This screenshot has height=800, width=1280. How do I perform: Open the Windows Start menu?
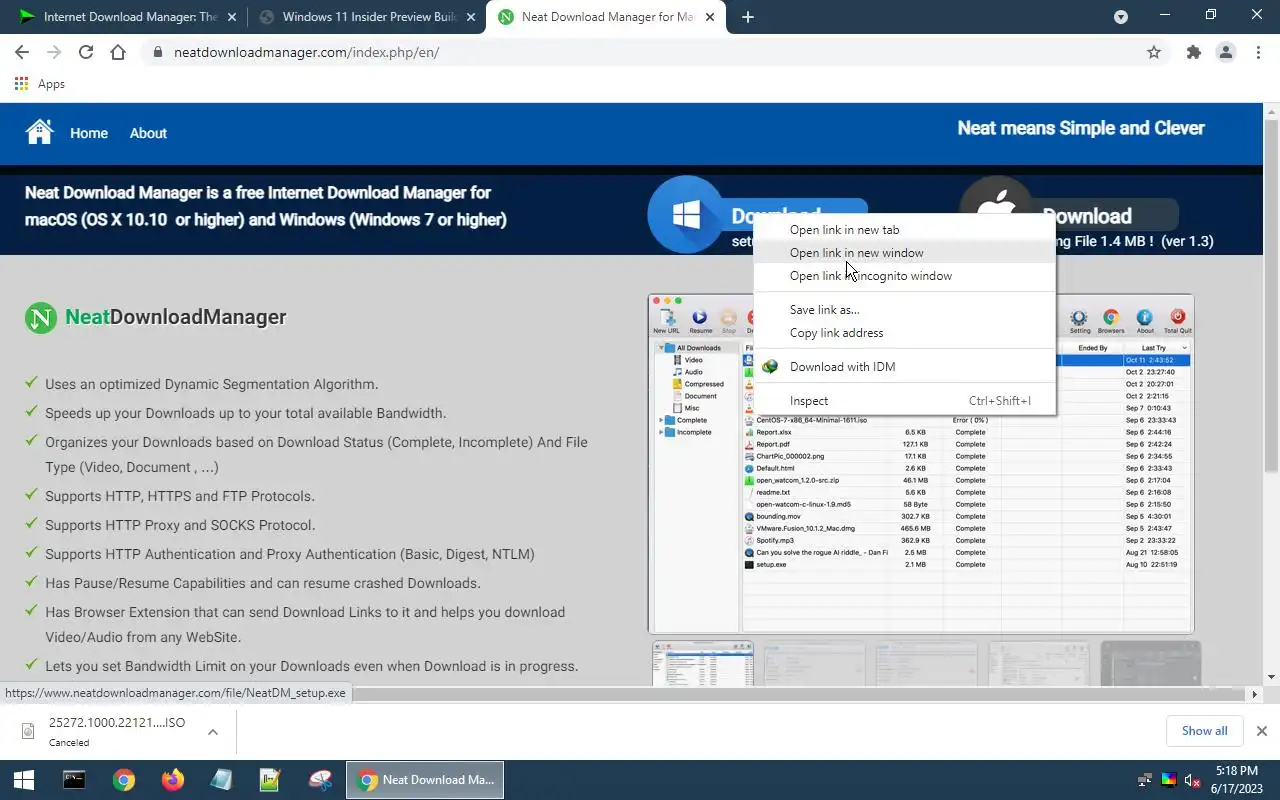click(x=24, y=780)
